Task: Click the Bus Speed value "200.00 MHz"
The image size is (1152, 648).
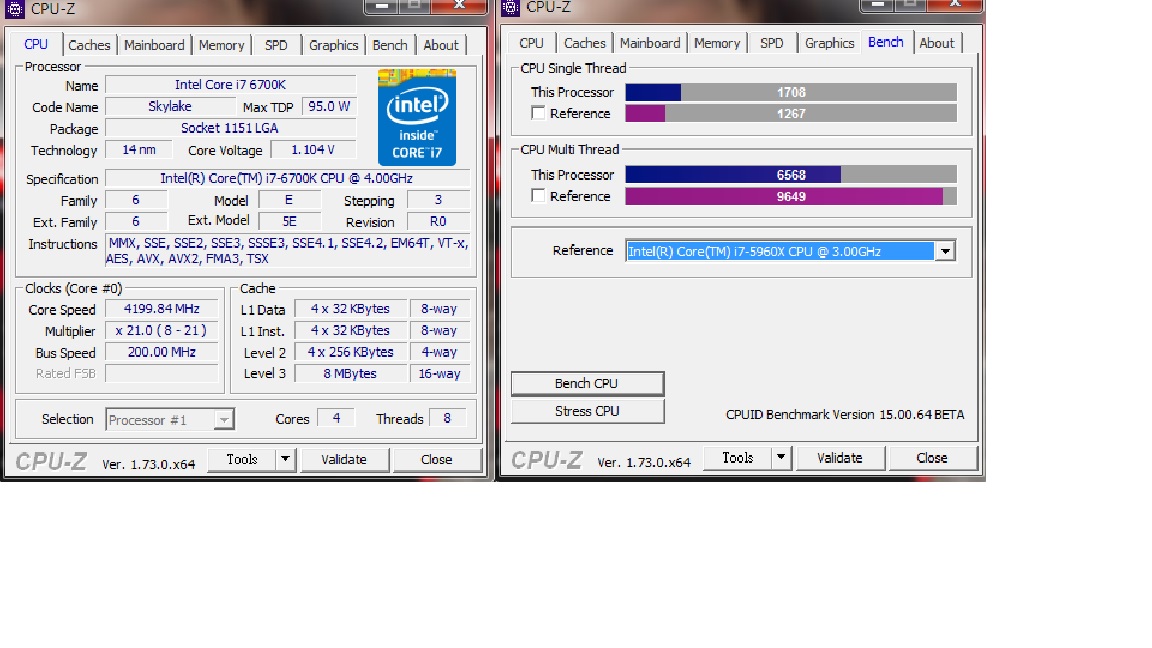Action: [x=162, y=352]
